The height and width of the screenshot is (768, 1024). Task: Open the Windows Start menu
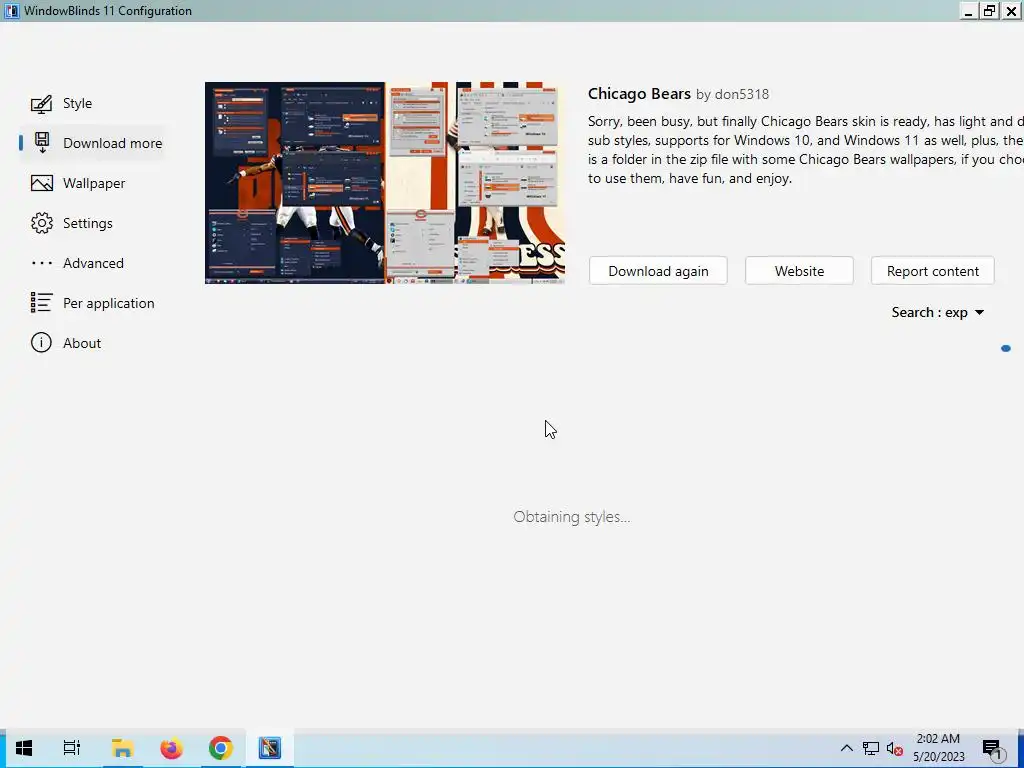24,748
